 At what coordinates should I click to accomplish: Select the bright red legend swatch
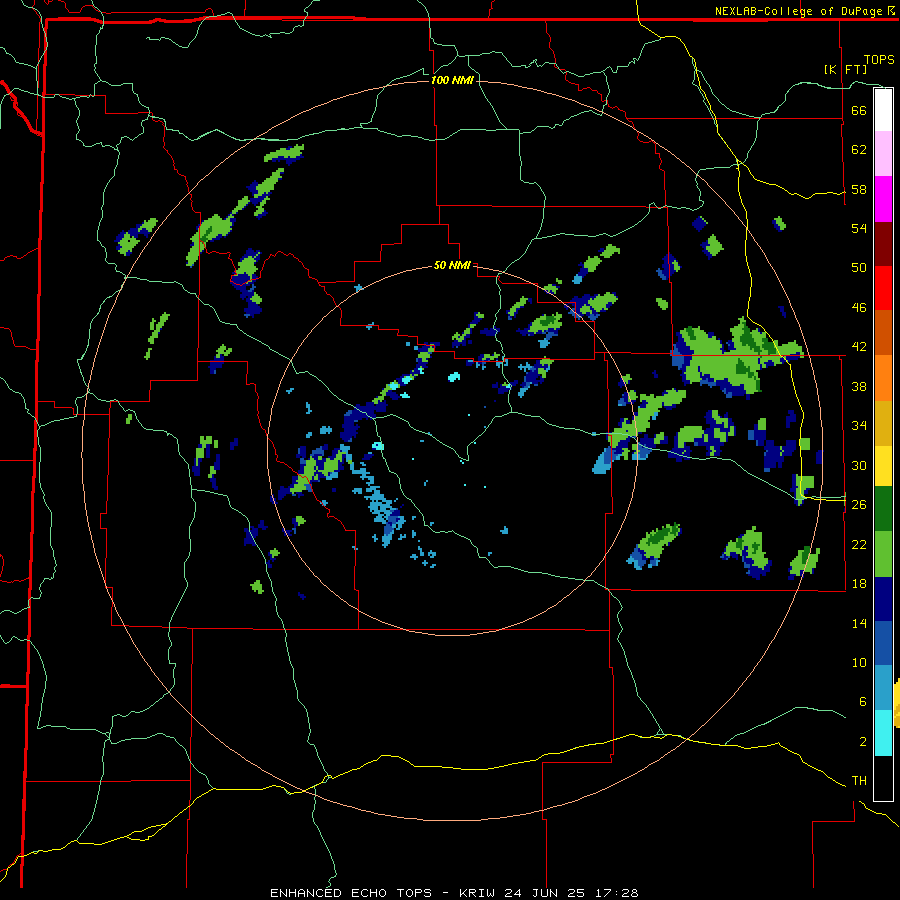(x=883, y=288)
